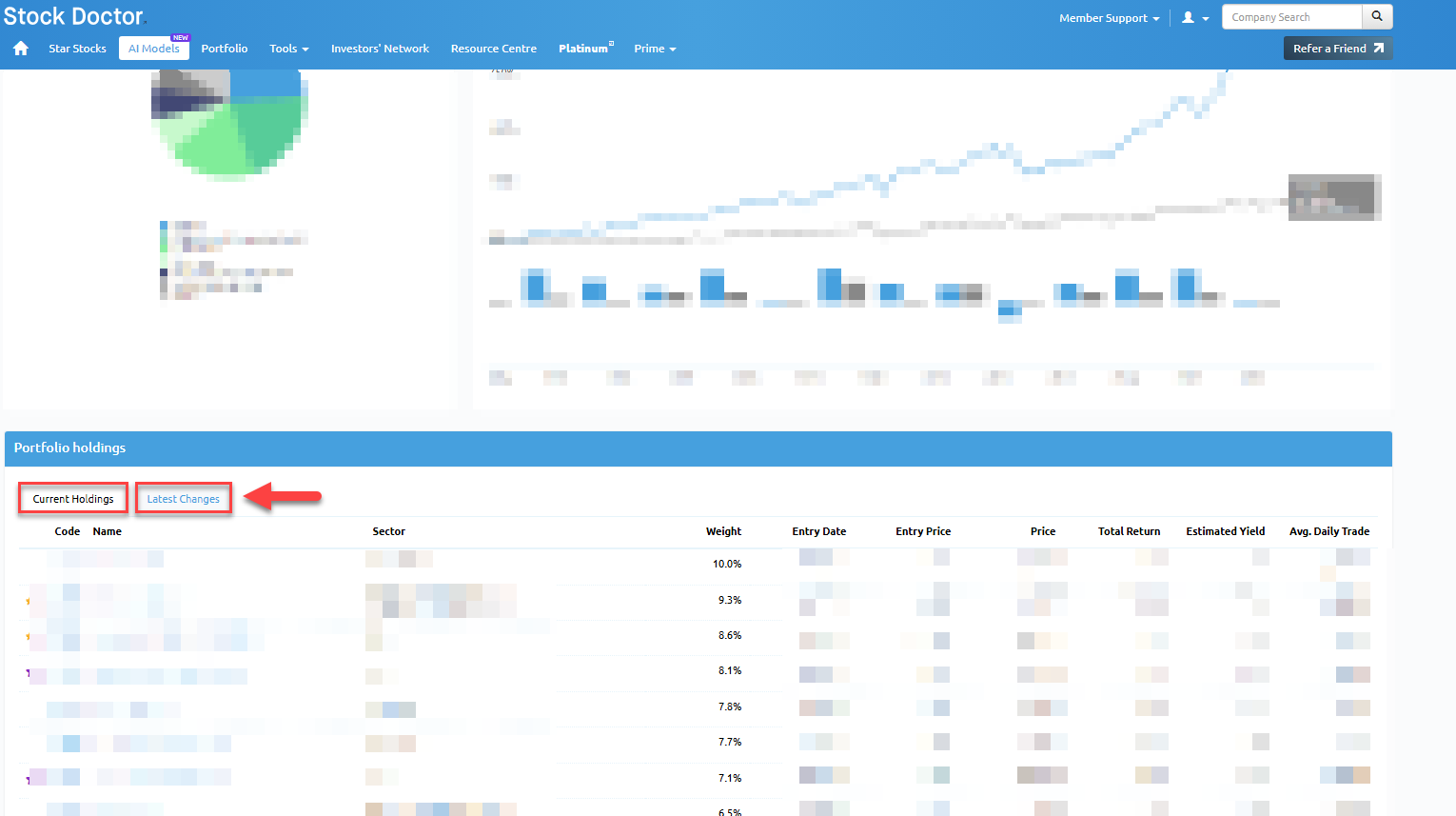Image resolution: width=1456 pixels, height=816 pixels.
Task: Select the 7.1% weight cell
Action: coord(730,778)
